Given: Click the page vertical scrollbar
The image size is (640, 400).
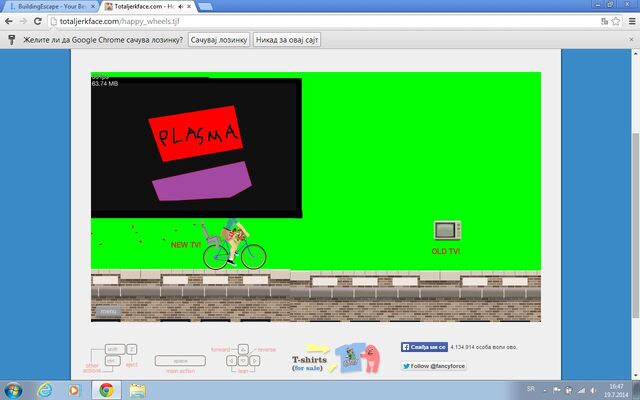Looking at the screenshot, I should (636, 224).
